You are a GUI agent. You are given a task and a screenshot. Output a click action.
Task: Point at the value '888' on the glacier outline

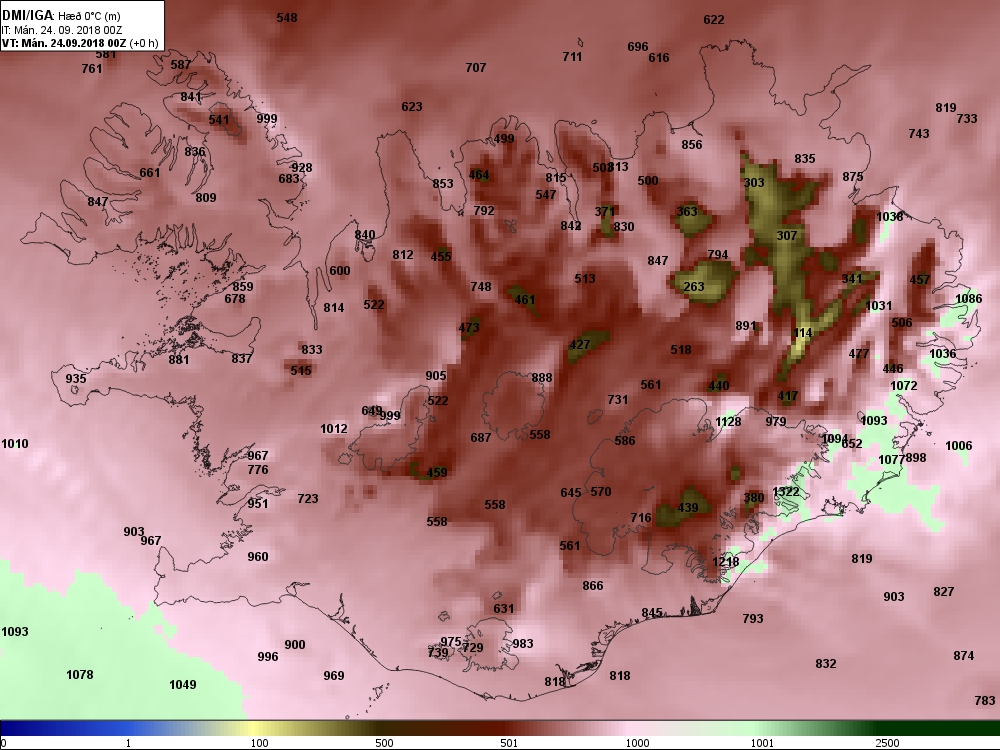point(541,378)
